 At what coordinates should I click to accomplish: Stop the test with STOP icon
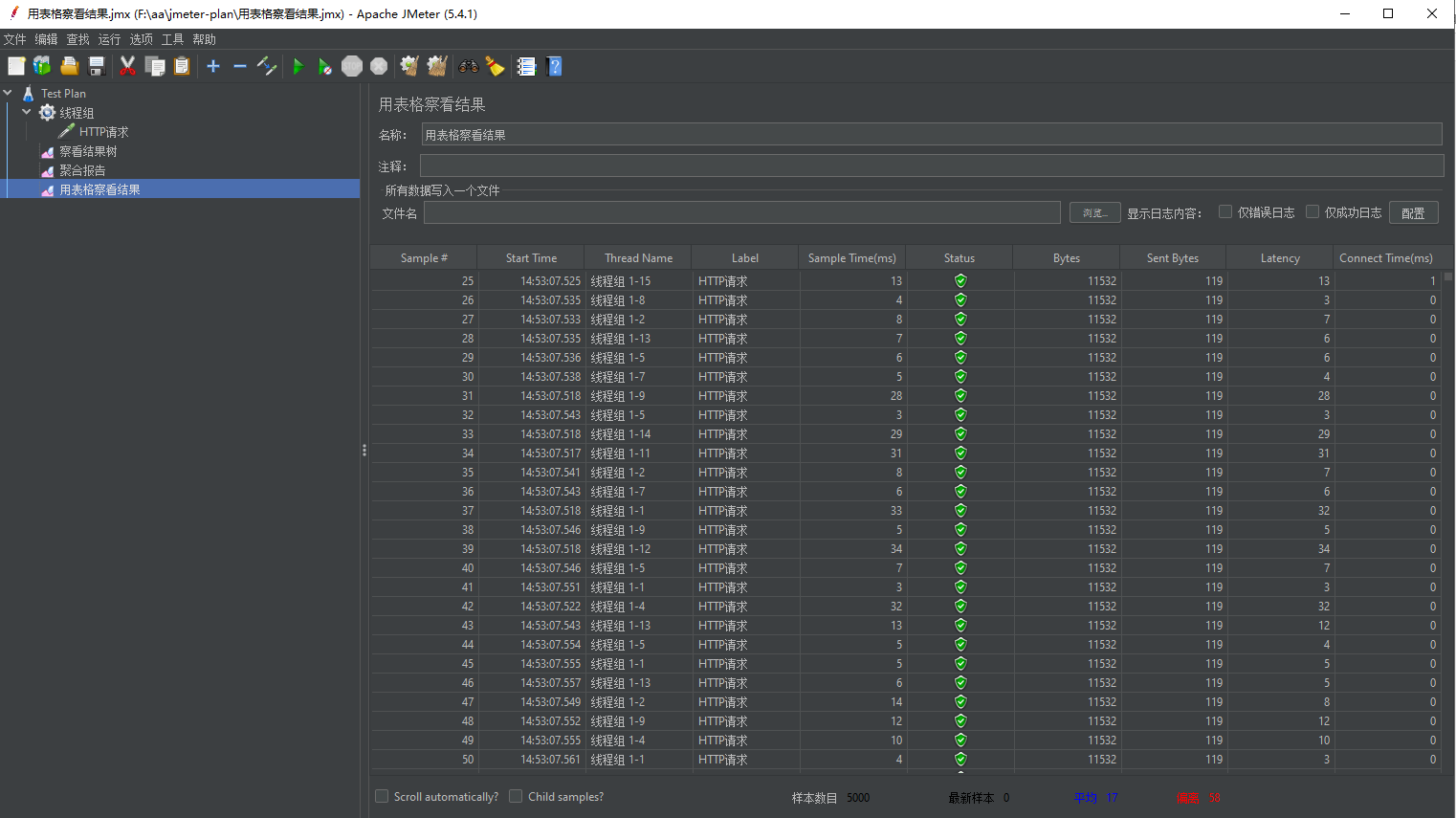click(x=352, y=66)
